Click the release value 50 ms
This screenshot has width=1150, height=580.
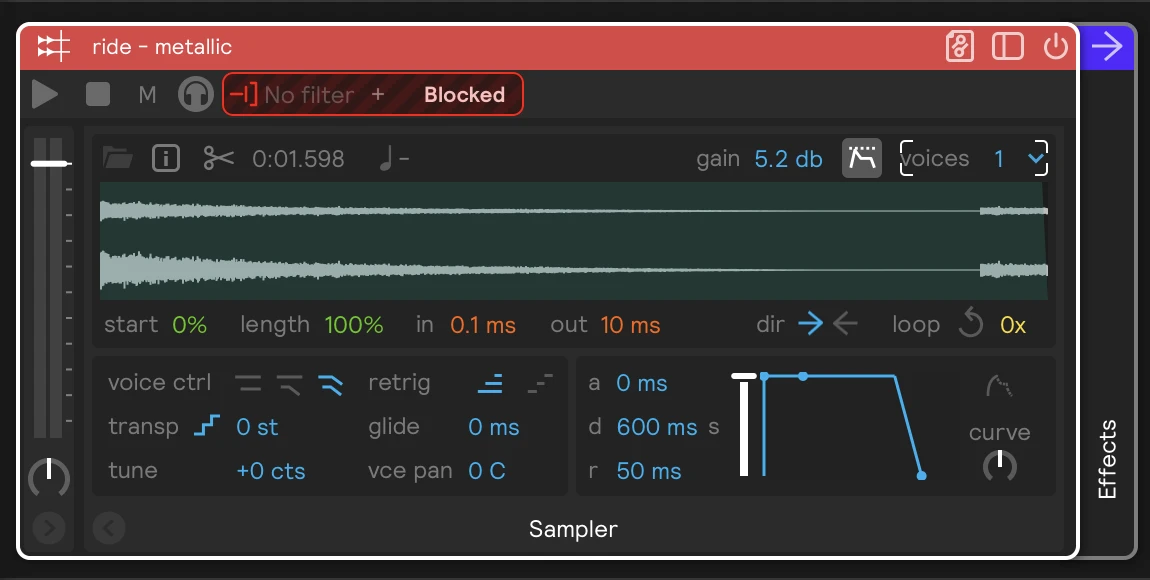(649, 471)
